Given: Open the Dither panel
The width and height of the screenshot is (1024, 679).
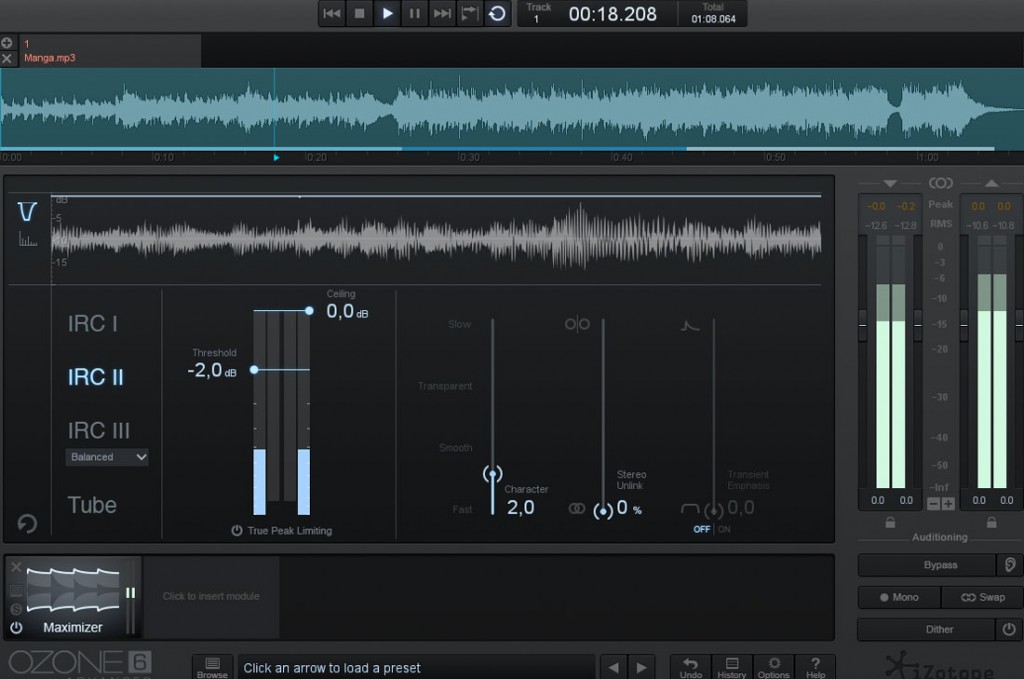Looking at the screenshot, I should (x=927, y=629).
